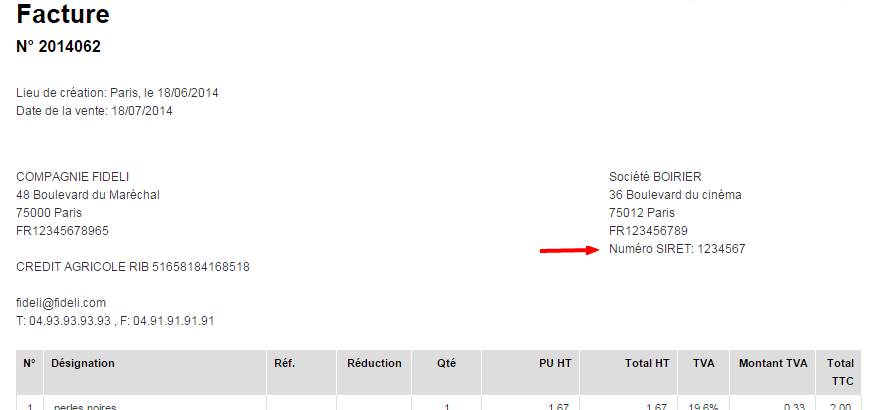Select the Facture heading
Viewport: 875px width, 410px height.
click(x=62, y=14)
